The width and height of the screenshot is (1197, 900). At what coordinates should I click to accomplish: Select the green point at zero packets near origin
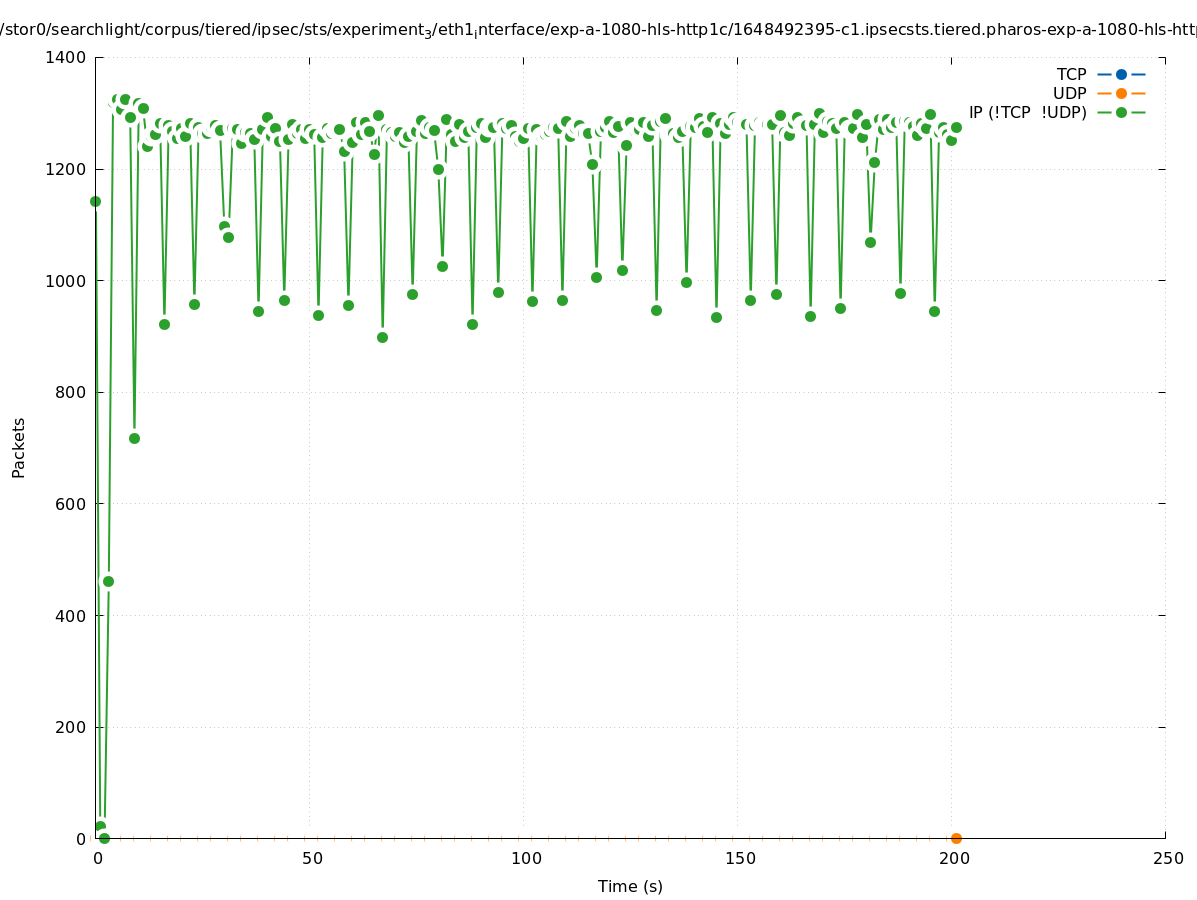click(x=104, y=838)
